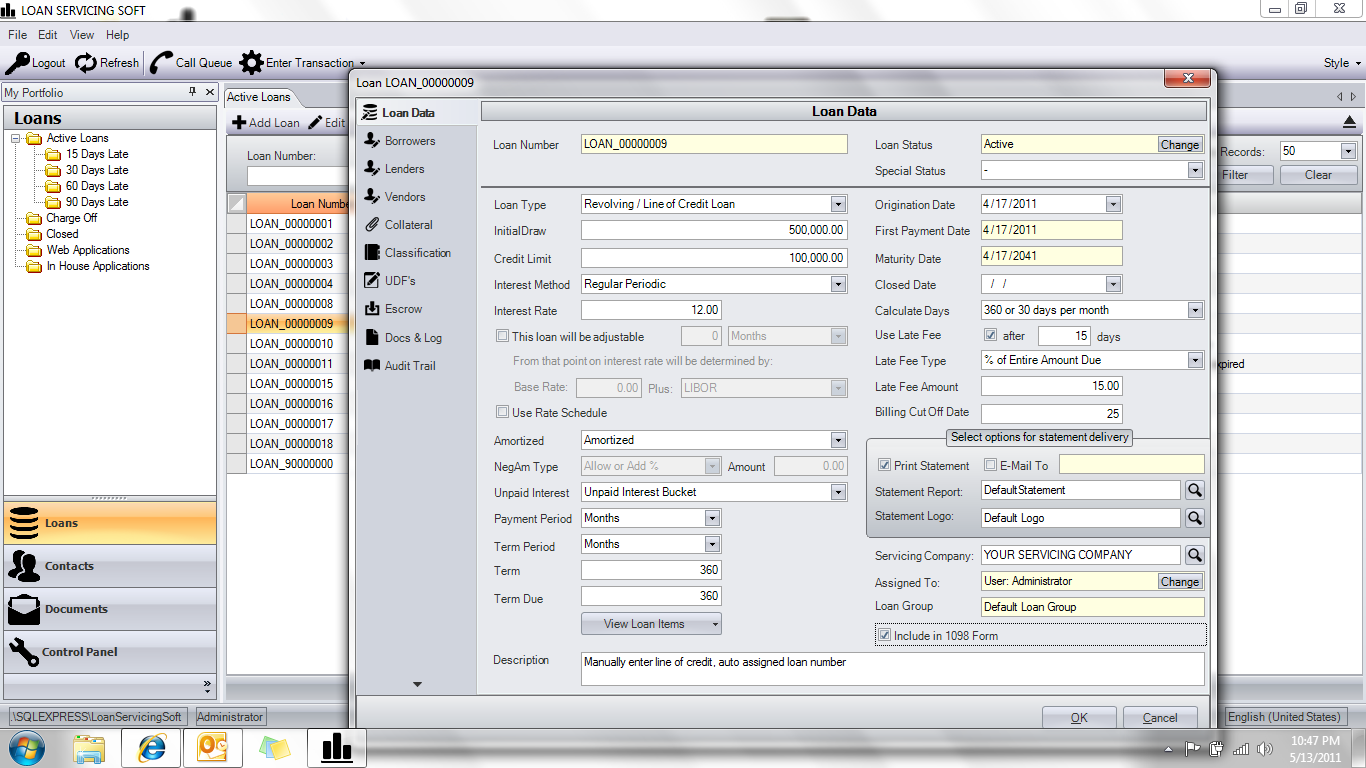Open the View menu
Screen dimensions: 1366x768
point(82,35)
